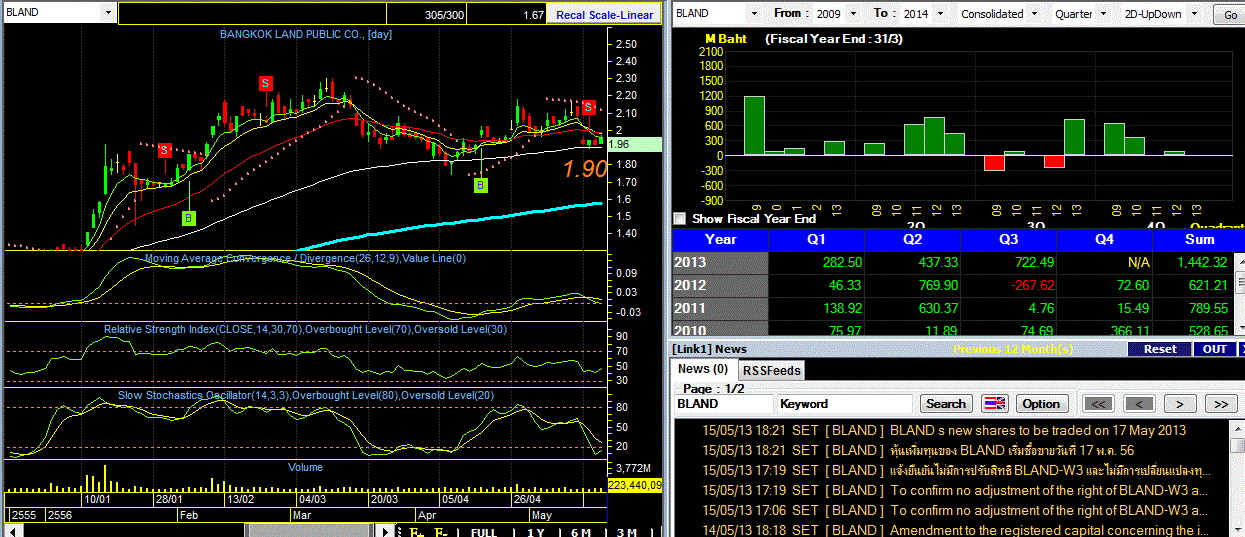Click the 305/300 field in chart header
The image size is (1245, 537).
[427, 15]
